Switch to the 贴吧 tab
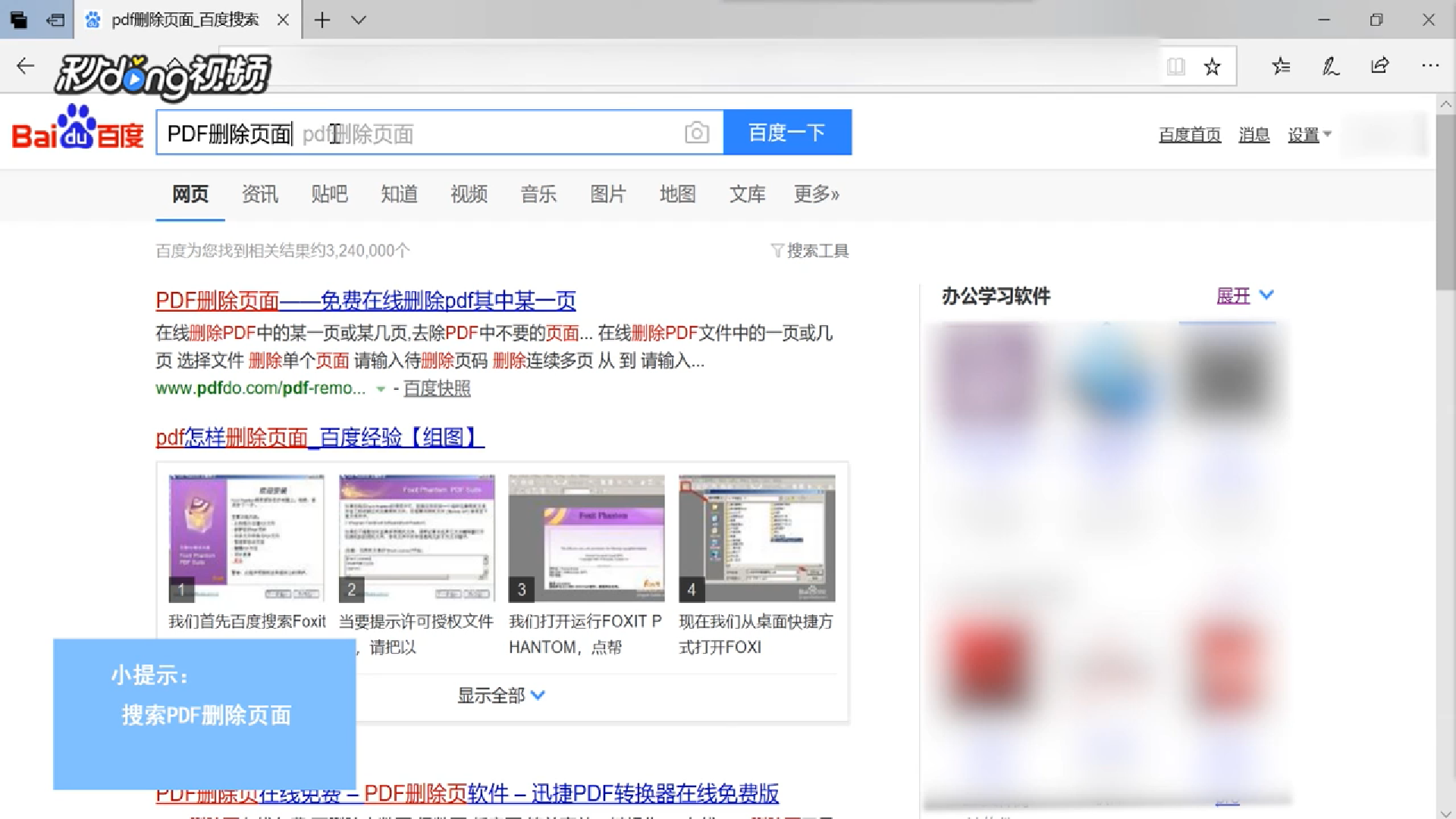This screenshot has width=1456, height=819. [329, 194]
